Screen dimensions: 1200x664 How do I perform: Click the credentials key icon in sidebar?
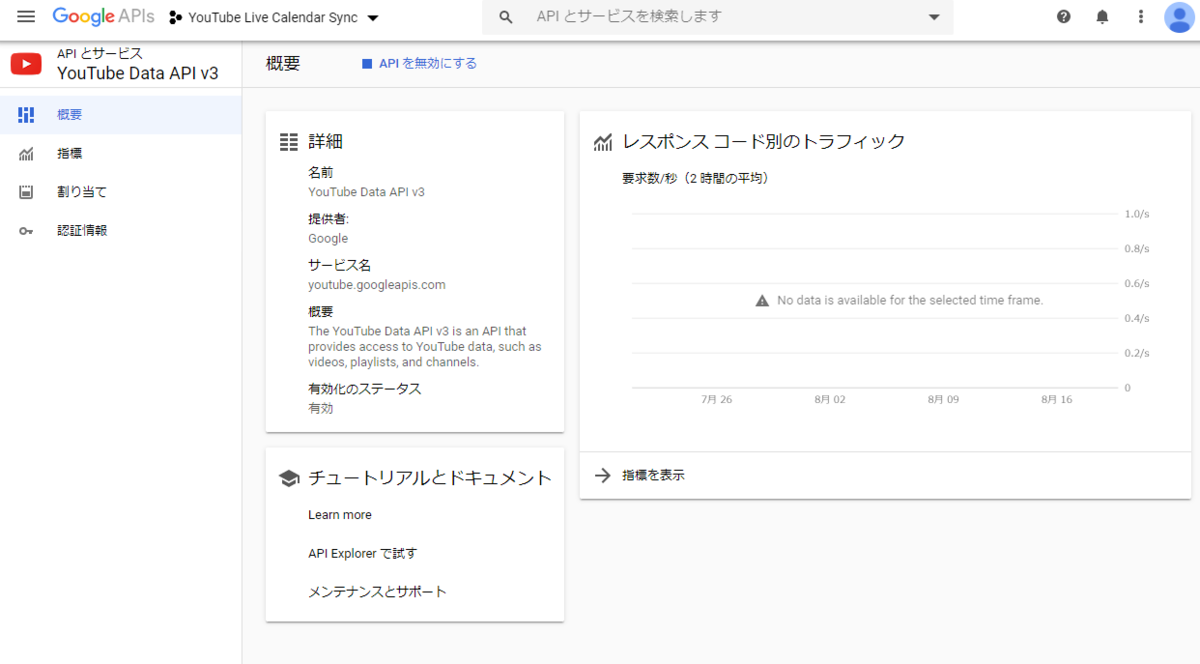(26, 231)
